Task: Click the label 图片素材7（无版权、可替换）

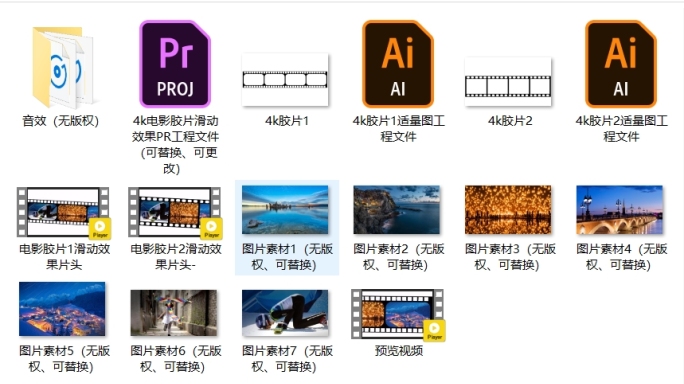Action: tap(287, 359)
